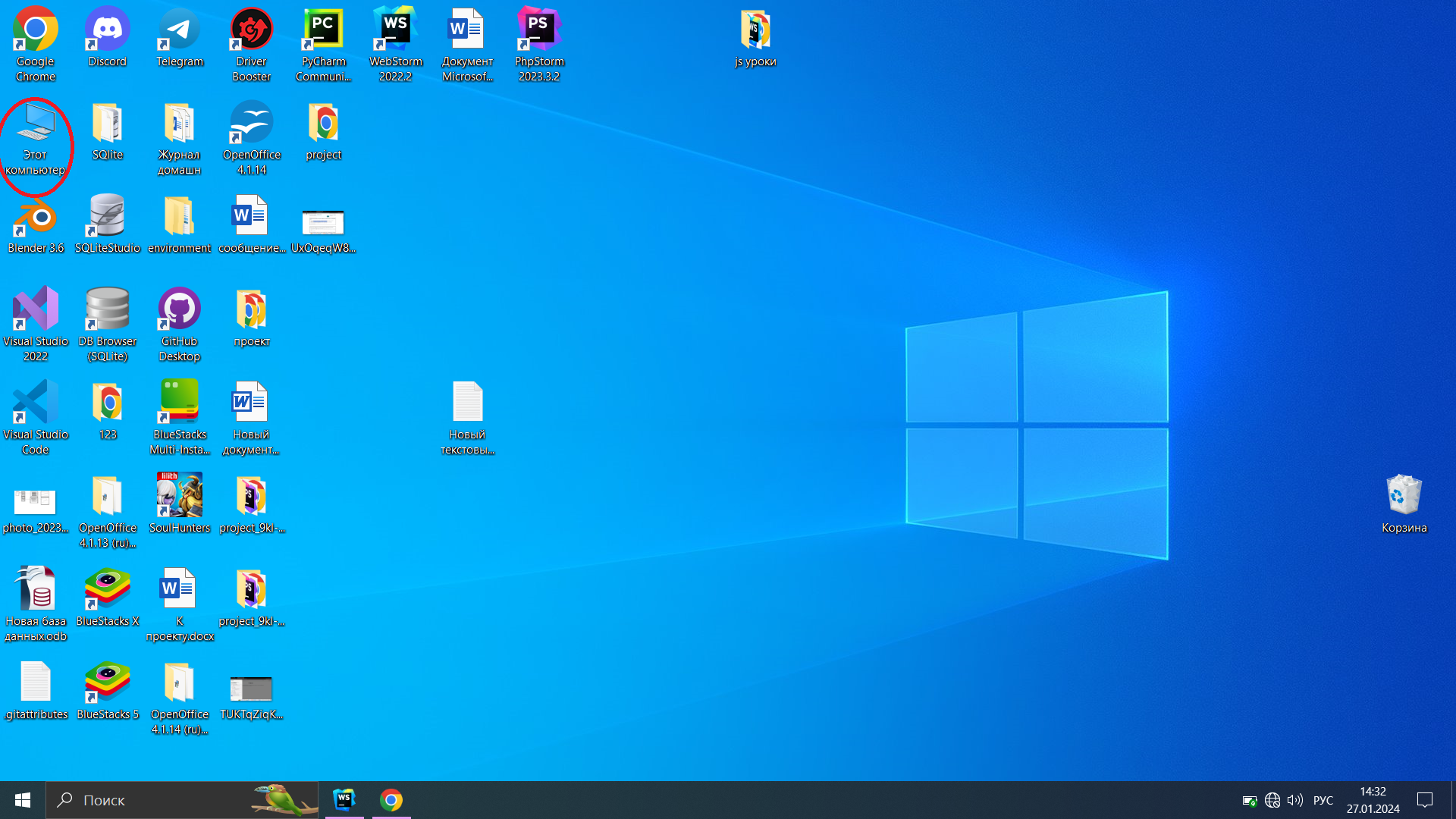This screenshot has width=1456, height=819.
Task: Select DB Browser (SQLite) shortcut
Action: (108, 325)
